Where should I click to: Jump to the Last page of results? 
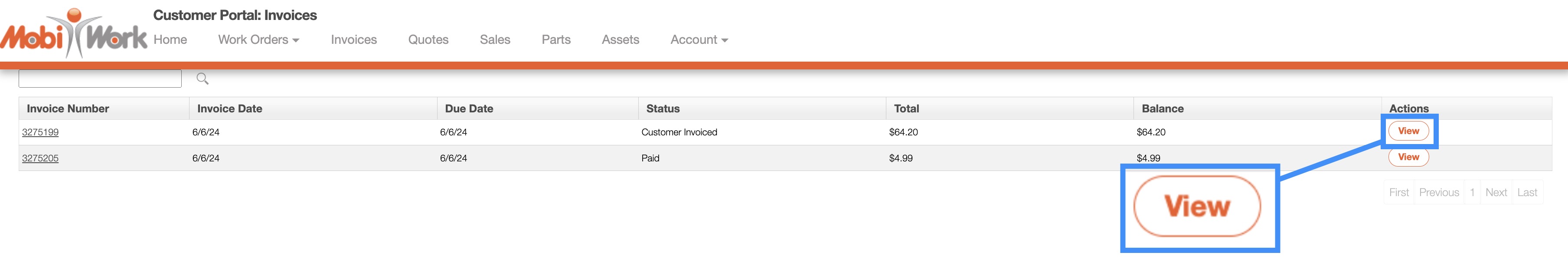click(x=1527, y=192)
